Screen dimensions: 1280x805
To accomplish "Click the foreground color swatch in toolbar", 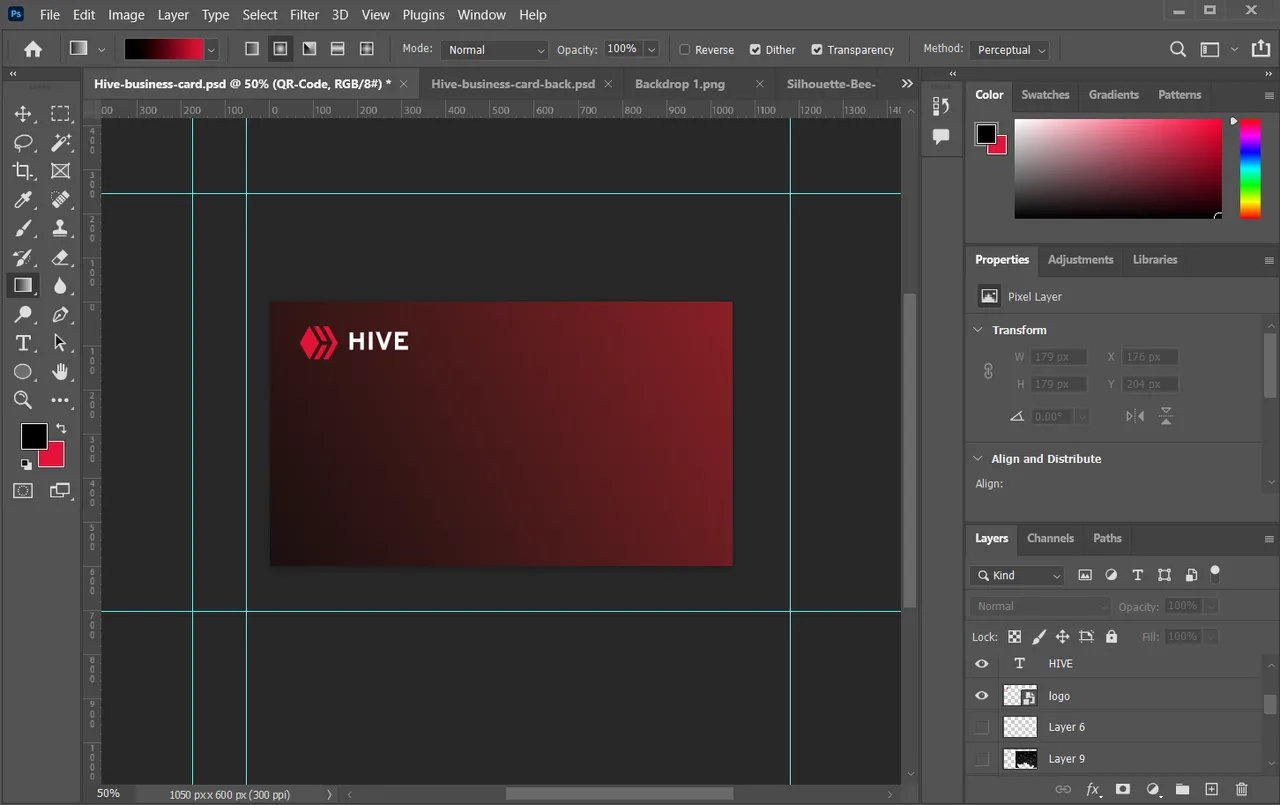I will pyautogui.click(x=33, y=435).
